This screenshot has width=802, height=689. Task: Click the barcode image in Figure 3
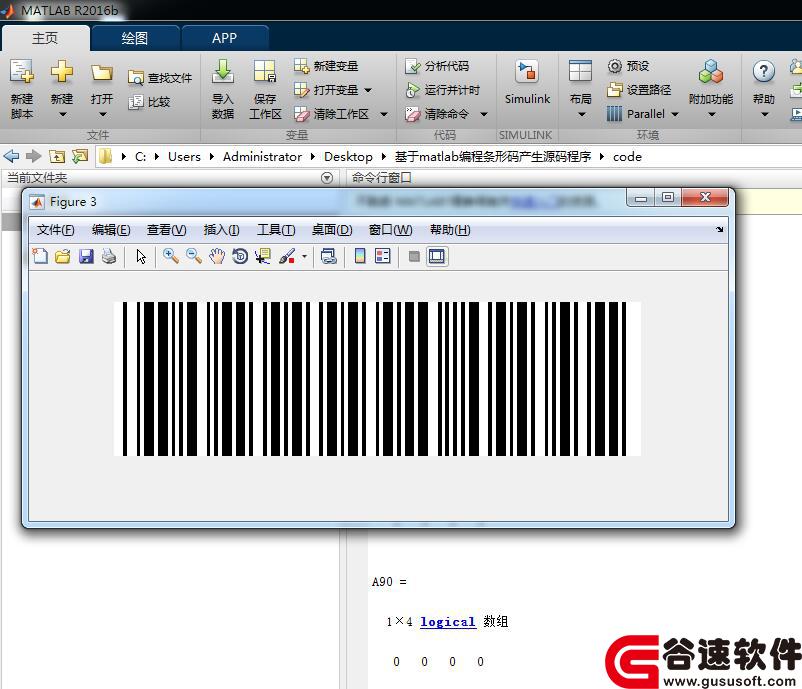(377, 379)
